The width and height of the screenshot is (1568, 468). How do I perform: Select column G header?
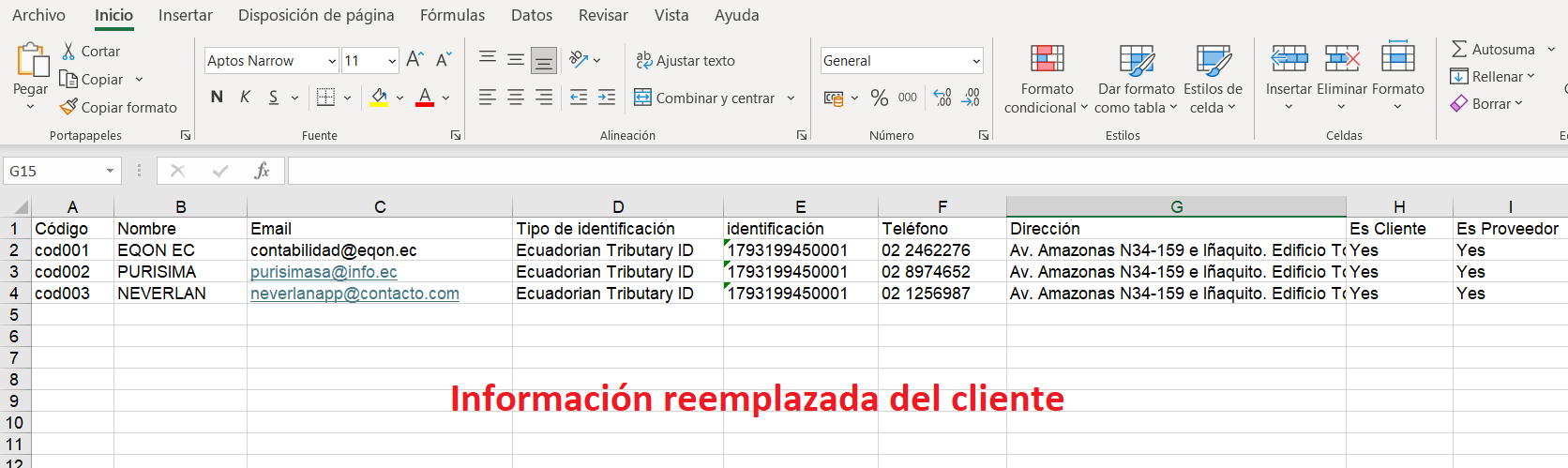pyautogui.click(x=1176, y=206)
